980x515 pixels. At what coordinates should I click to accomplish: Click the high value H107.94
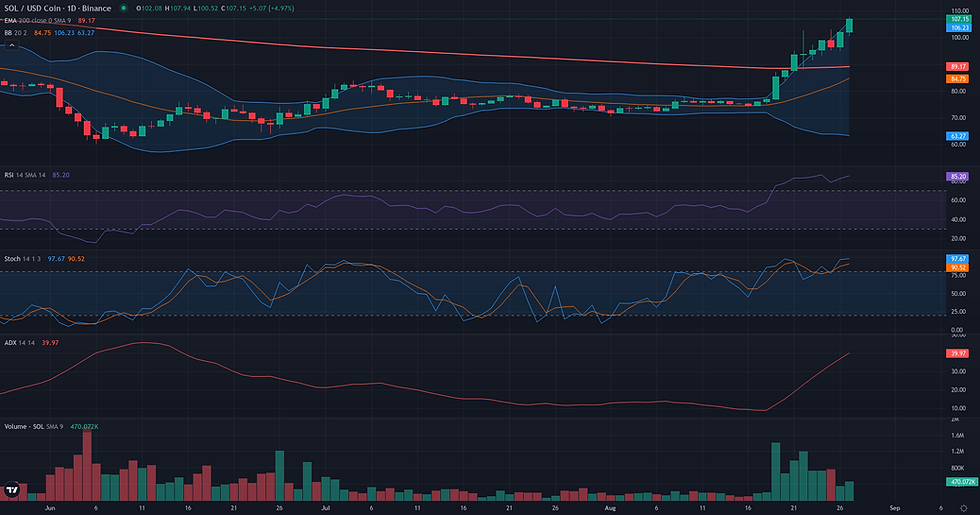tap(177, 8)
